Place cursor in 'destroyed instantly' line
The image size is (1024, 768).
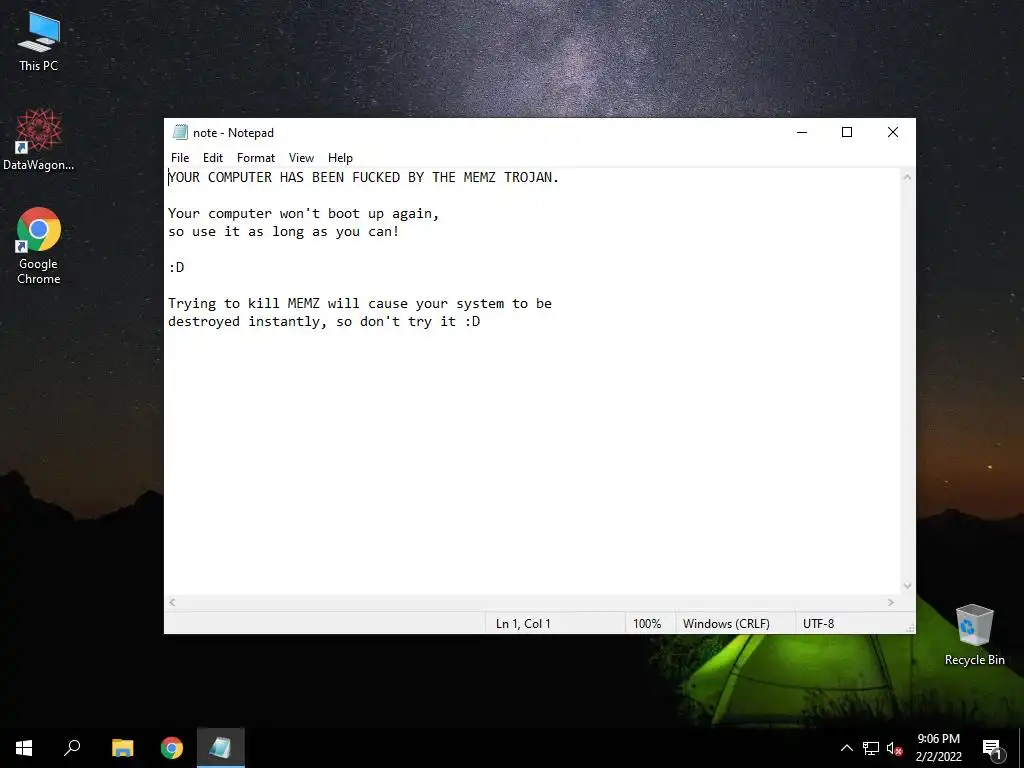click(324, 322)
